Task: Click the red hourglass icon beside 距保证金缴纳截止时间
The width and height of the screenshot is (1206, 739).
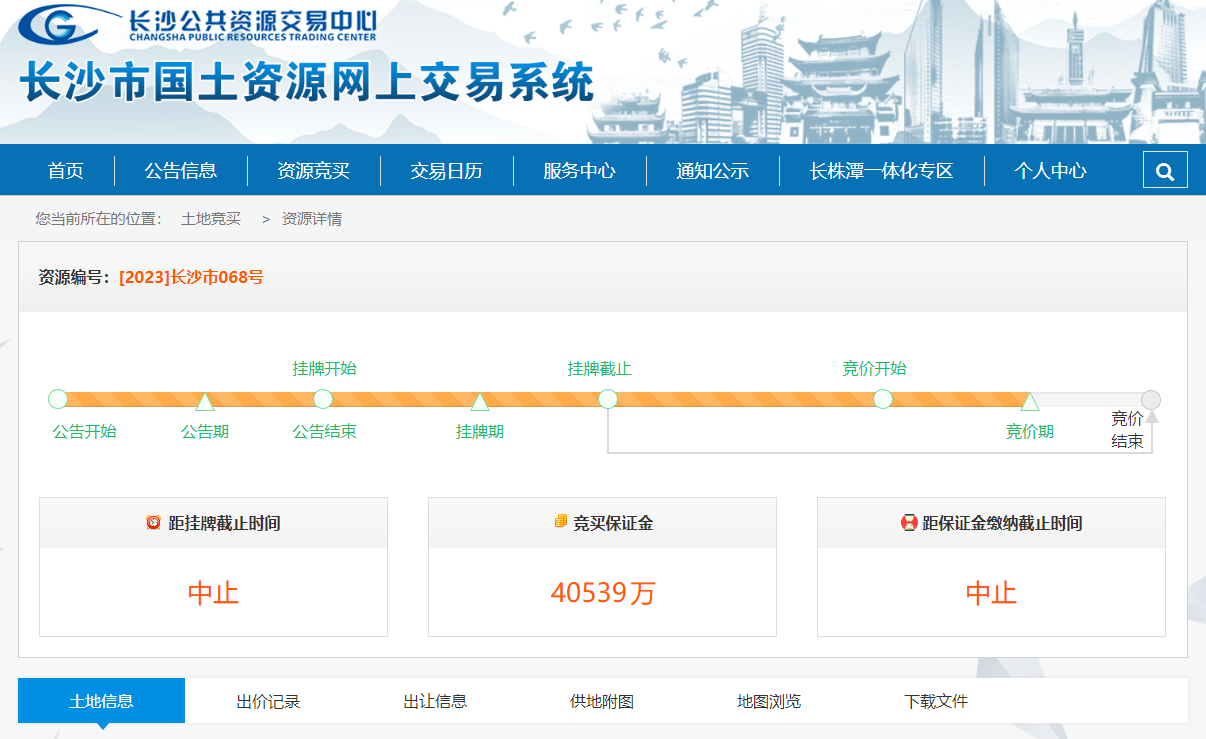Action: (x=909, y=522)
